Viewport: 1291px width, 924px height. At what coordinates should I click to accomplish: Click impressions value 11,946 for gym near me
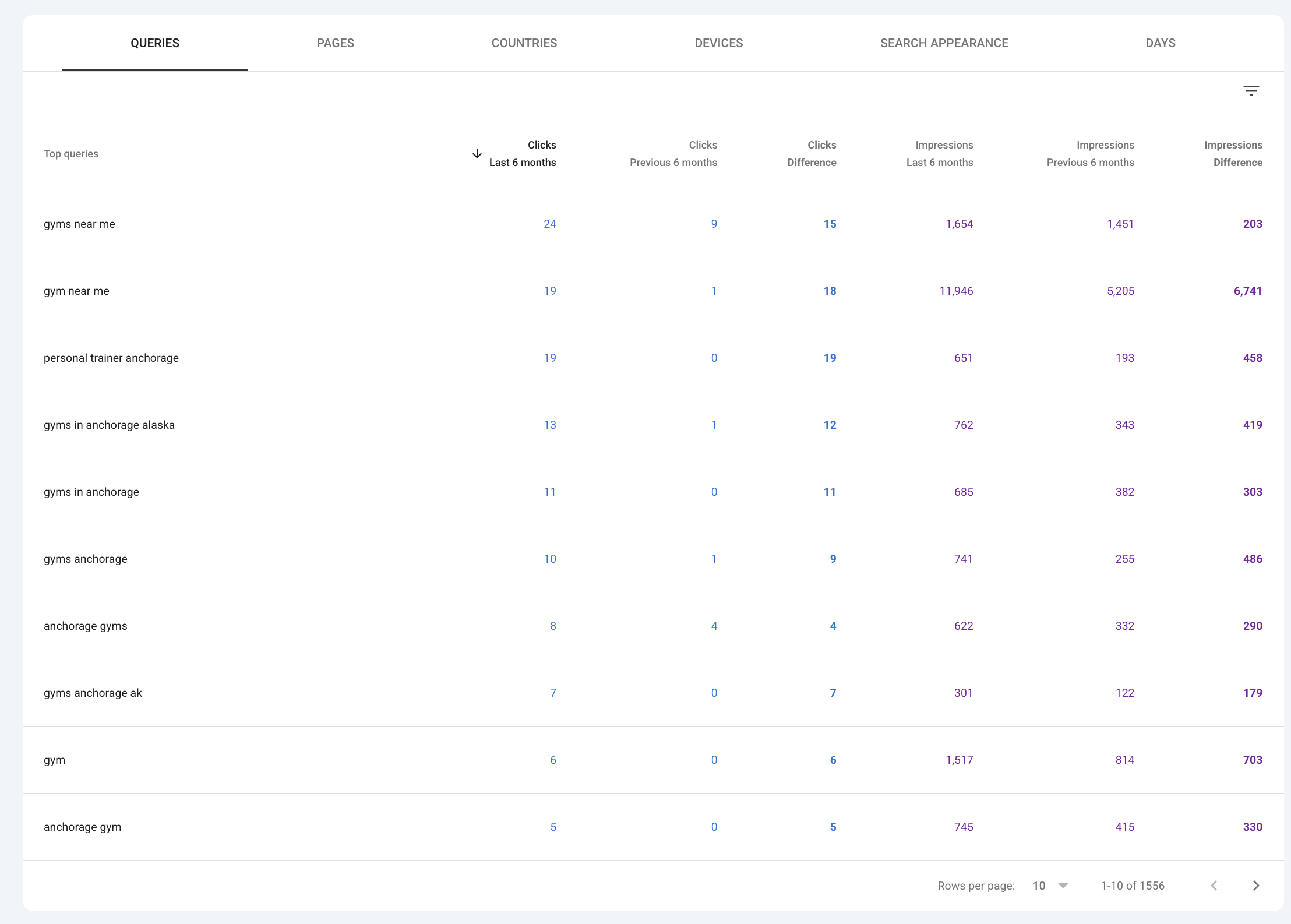[x=956, y=291]
